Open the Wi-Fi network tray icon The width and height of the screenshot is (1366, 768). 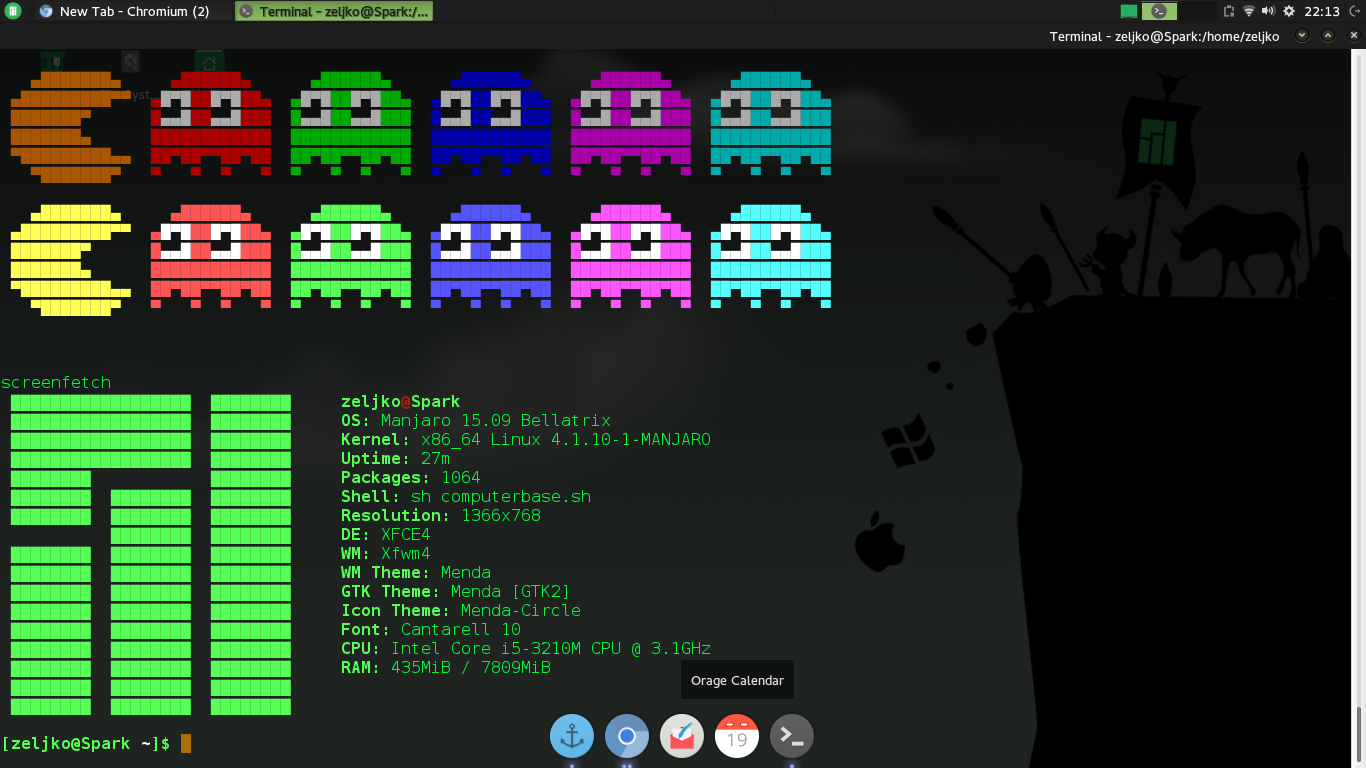1249,12
